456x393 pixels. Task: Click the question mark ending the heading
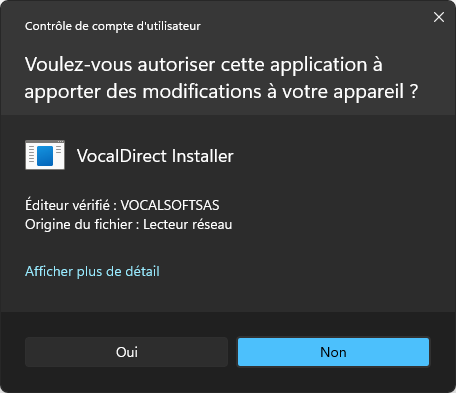[414, 91]
